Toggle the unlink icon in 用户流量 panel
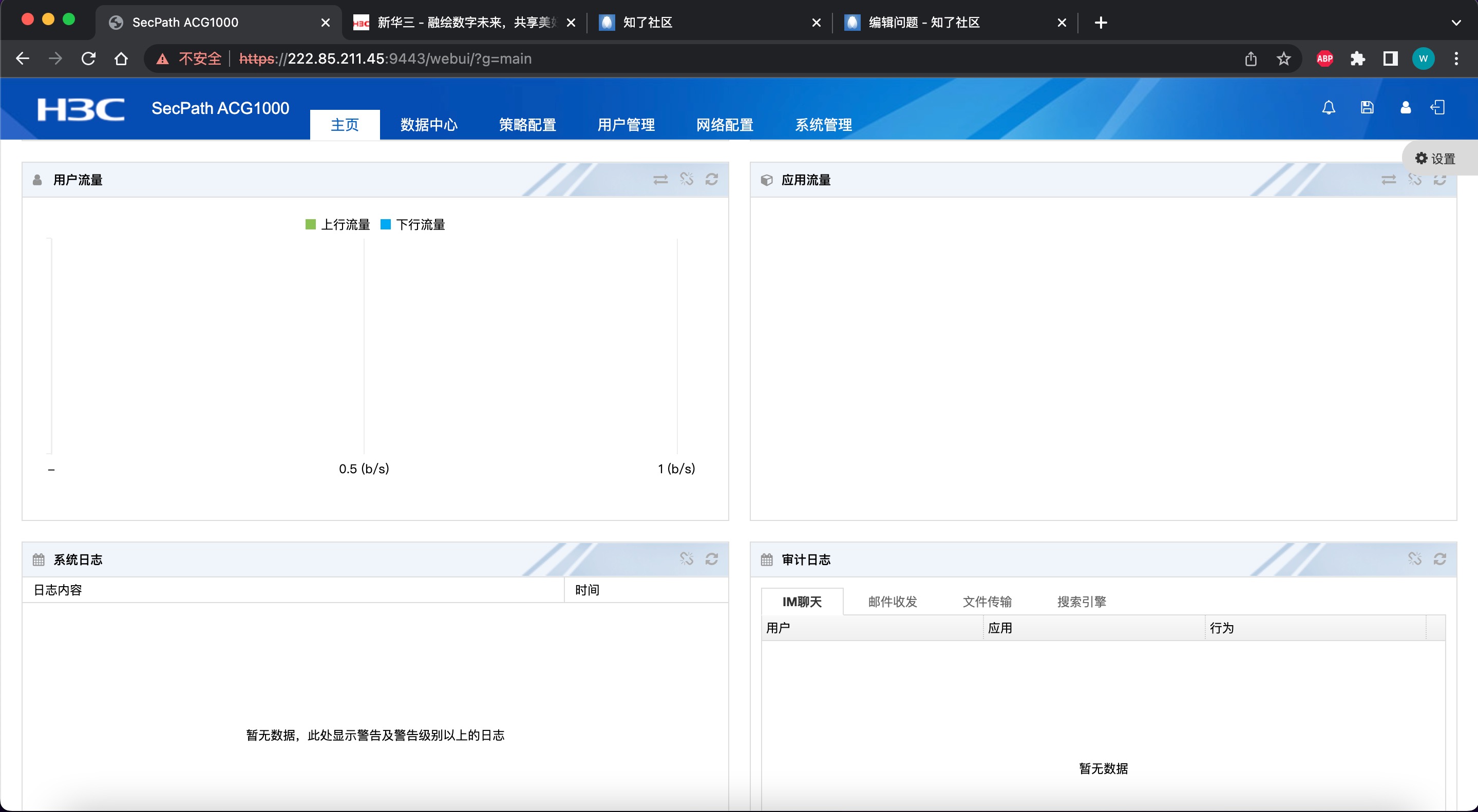The height and width of the screenshot is (812, 1478). point(686,180)
